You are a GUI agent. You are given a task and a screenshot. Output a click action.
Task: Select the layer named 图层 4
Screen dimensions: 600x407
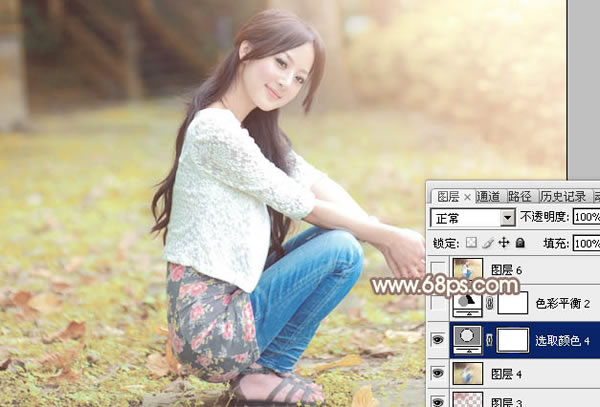point(506,374)
